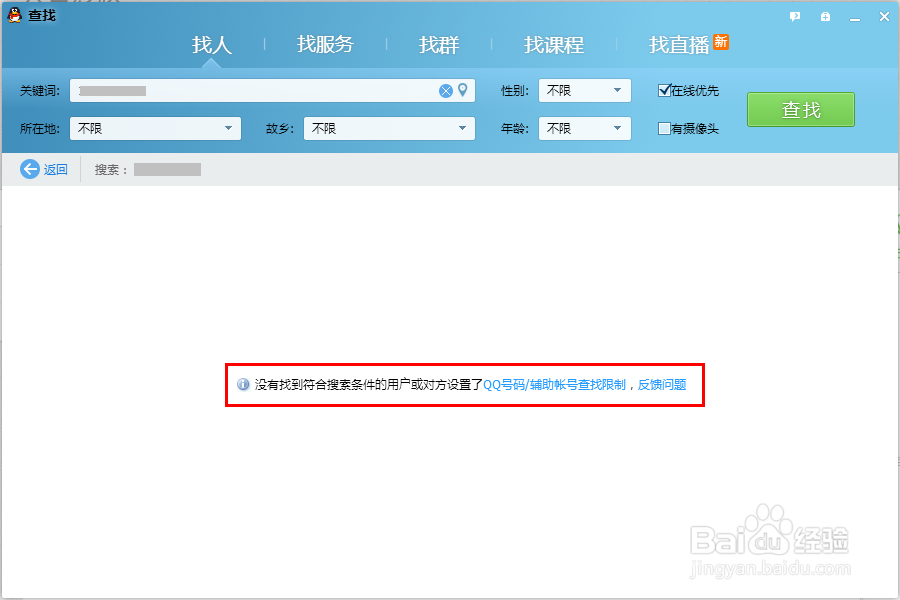This screenshot has width=900, height=600.
Task: Open the 性别 dropdown
Action: pyautogui.click(x=584, y=91)
